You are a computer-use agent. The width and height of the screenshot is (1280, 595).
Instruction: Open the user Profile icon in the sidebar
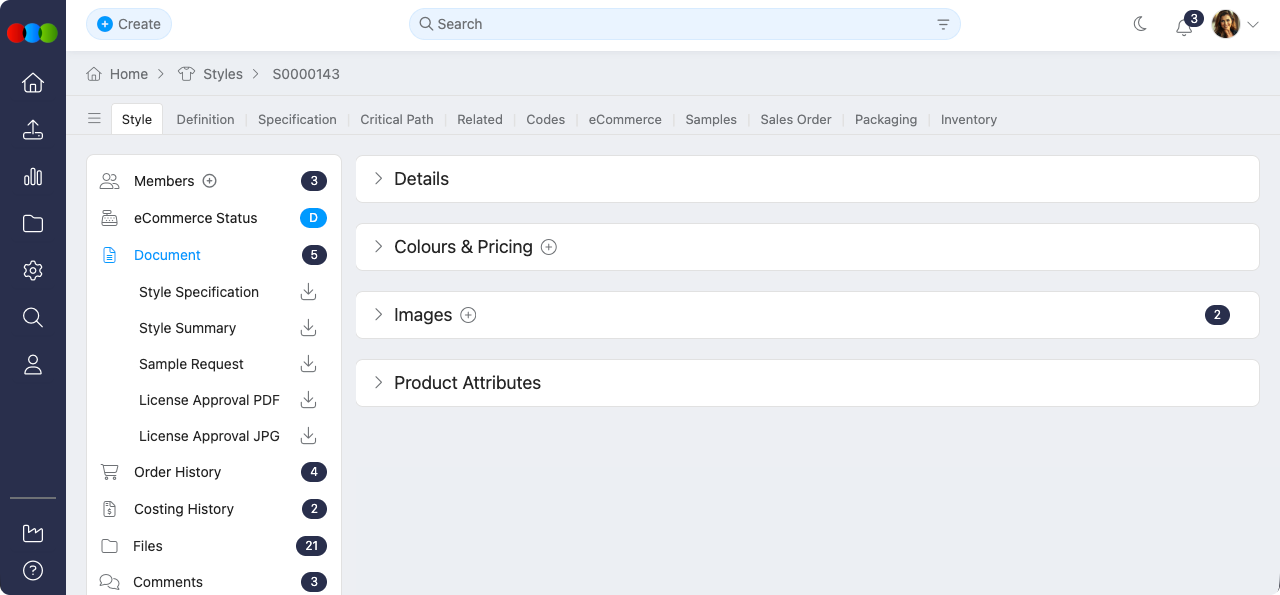point(33,364)
